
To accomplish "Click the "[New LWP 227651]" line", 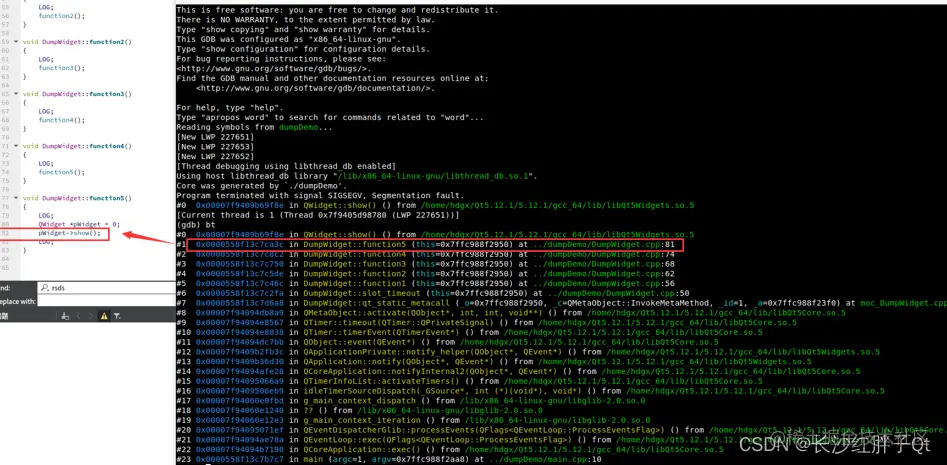I will tap(215, 137).
